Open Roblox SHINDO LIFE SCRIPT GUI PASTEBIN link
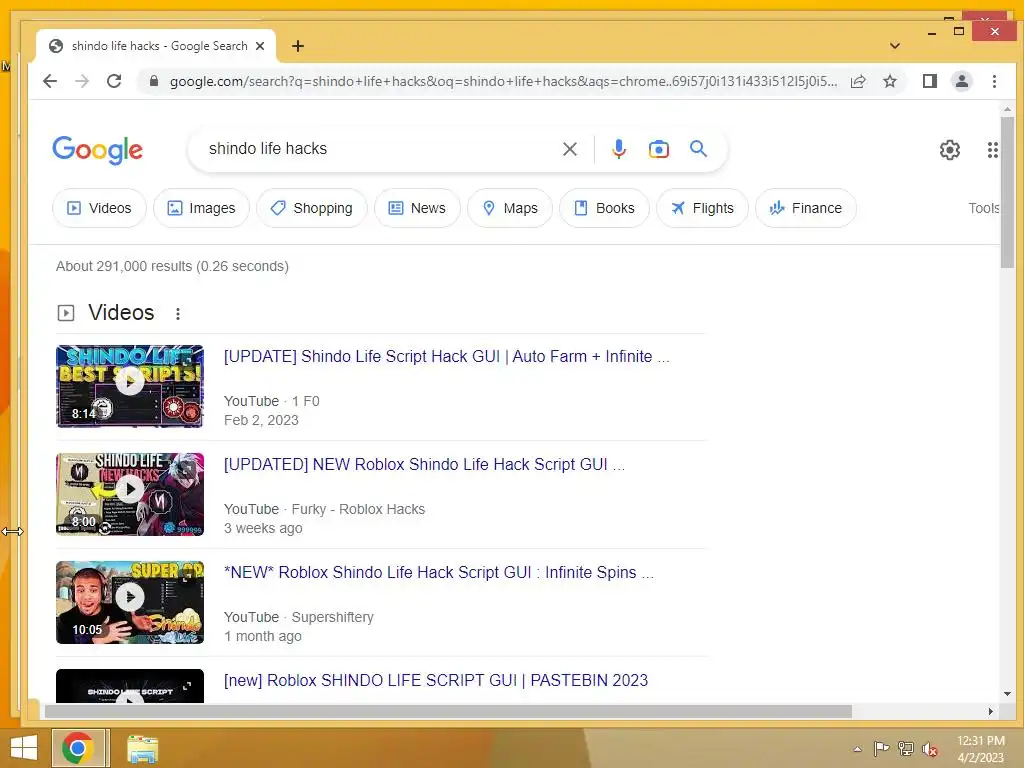The width and height of the screenshot is (1024, 768). (x=436, y=680)
